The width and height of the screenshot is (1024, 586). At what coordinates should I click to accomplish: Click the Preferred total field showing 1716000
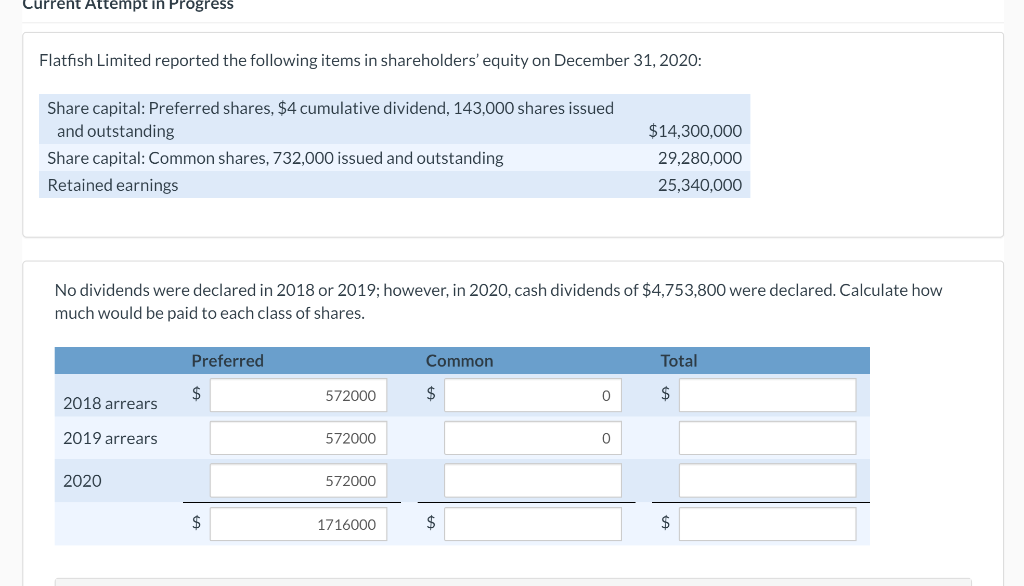coord(298,524)
